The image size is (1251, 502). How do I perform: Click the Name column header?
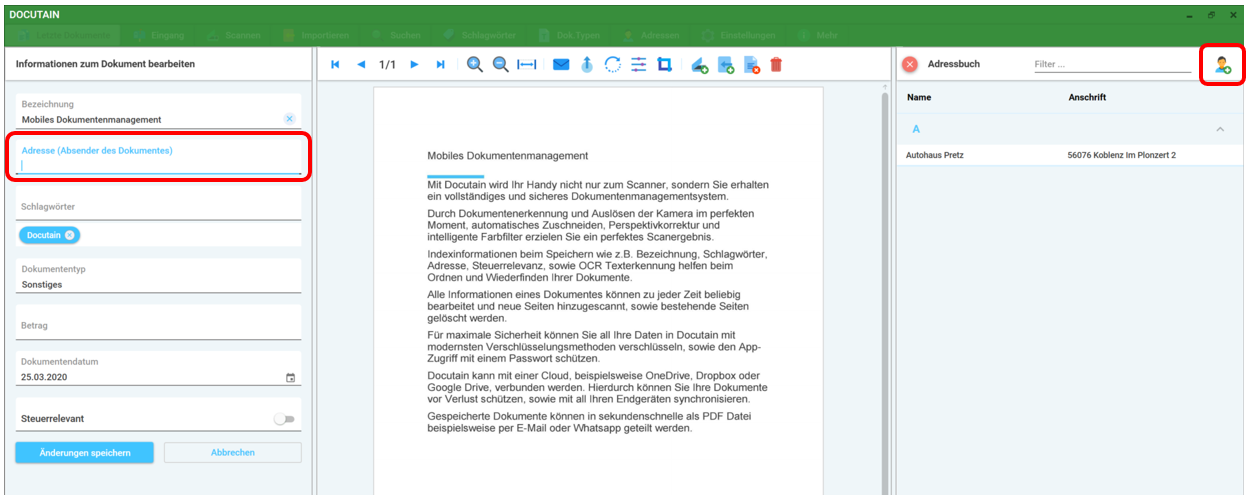[x=919, y=98]
